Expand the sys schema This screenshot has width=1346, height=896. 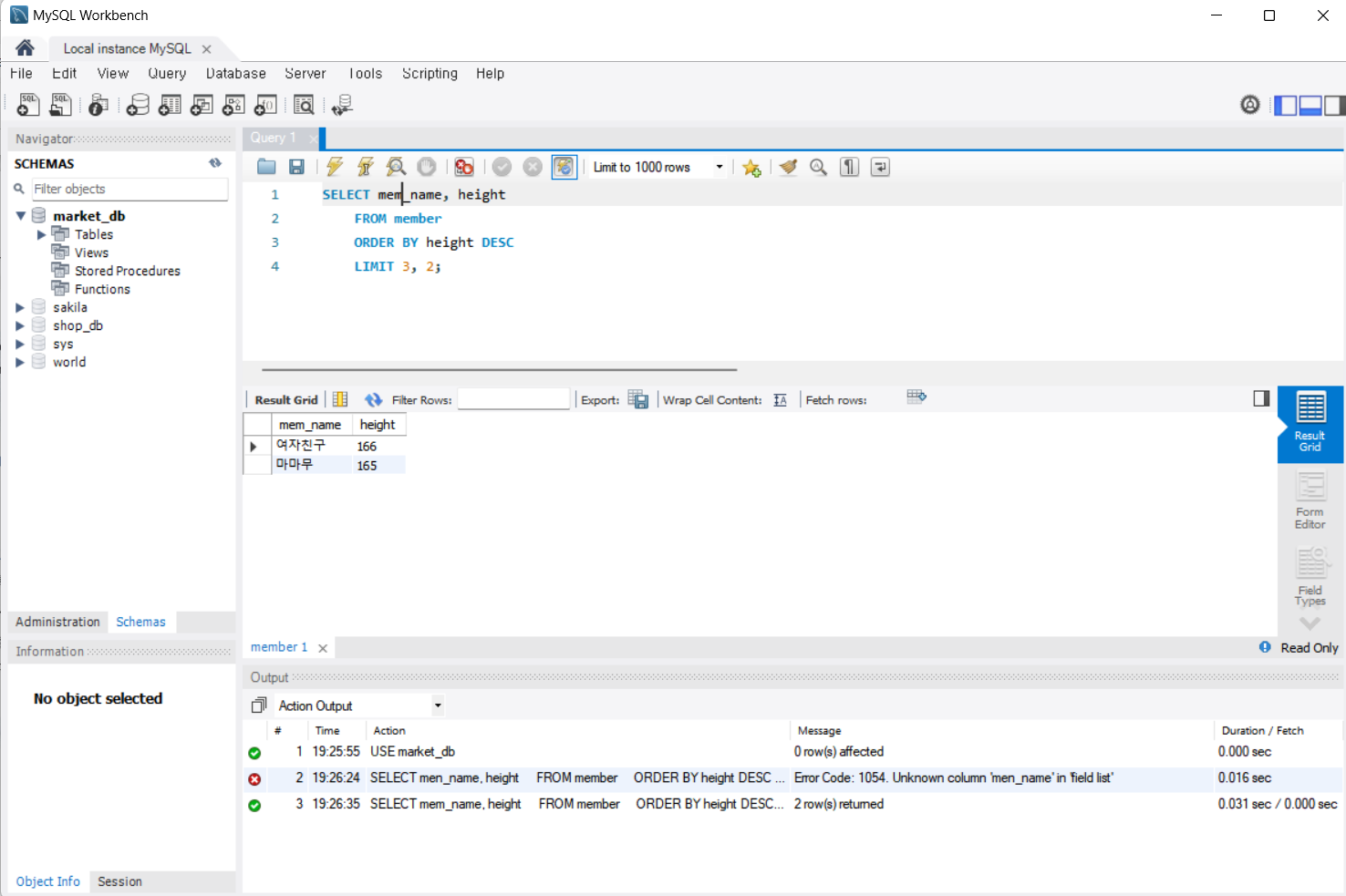[x=20, y=344]
